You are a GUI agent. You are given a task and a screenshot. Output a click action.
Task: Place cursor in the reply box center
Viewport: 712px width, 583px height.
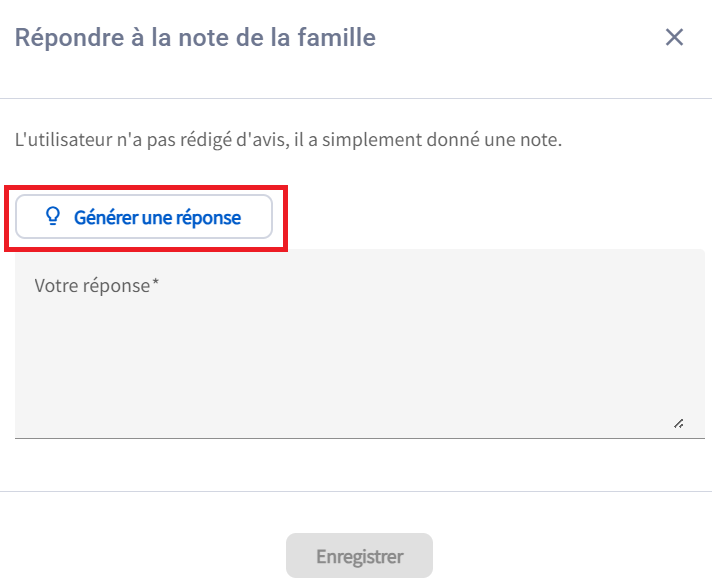[359, 343]
